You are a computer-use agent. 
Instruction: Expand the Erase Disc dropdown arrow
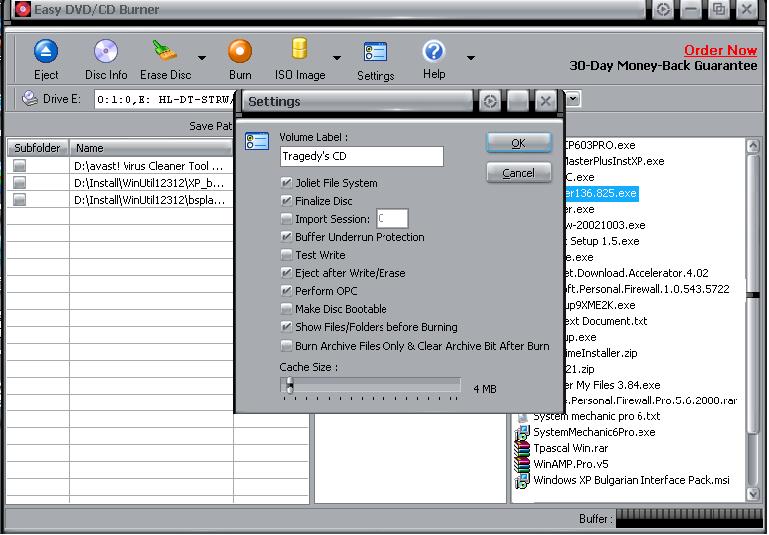pyautogui.click(x=202, y=58)
